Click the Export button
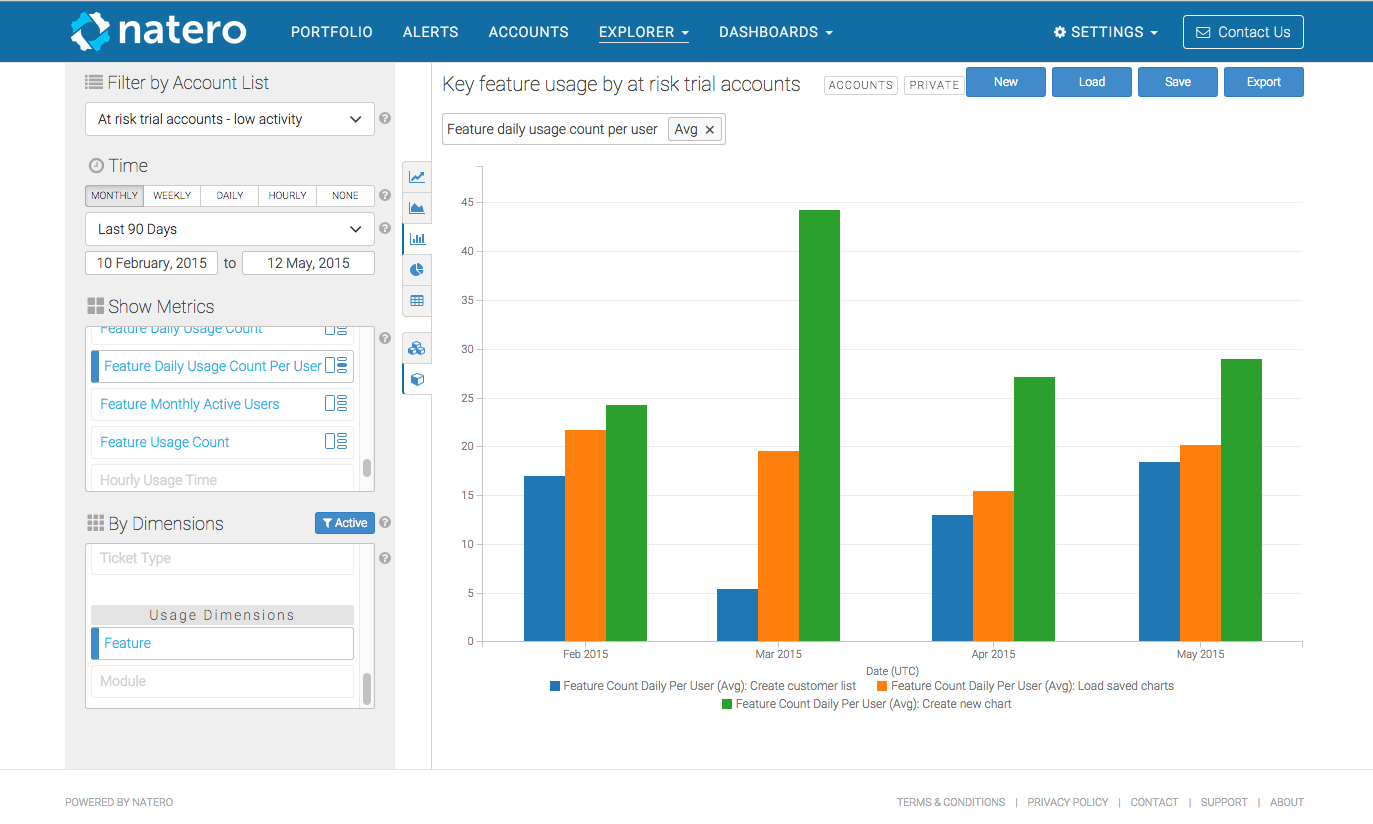 1263,82
